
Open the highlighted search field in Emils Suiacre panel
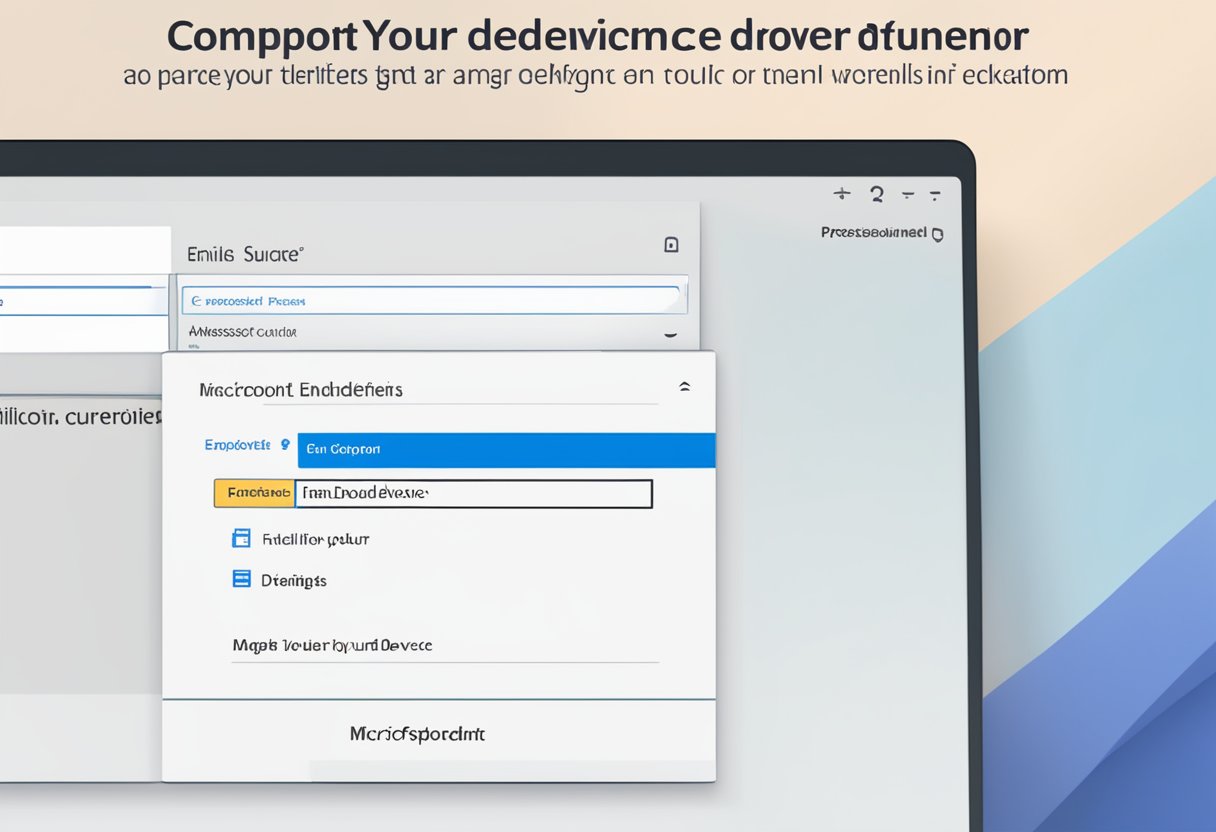pos(432,300)
